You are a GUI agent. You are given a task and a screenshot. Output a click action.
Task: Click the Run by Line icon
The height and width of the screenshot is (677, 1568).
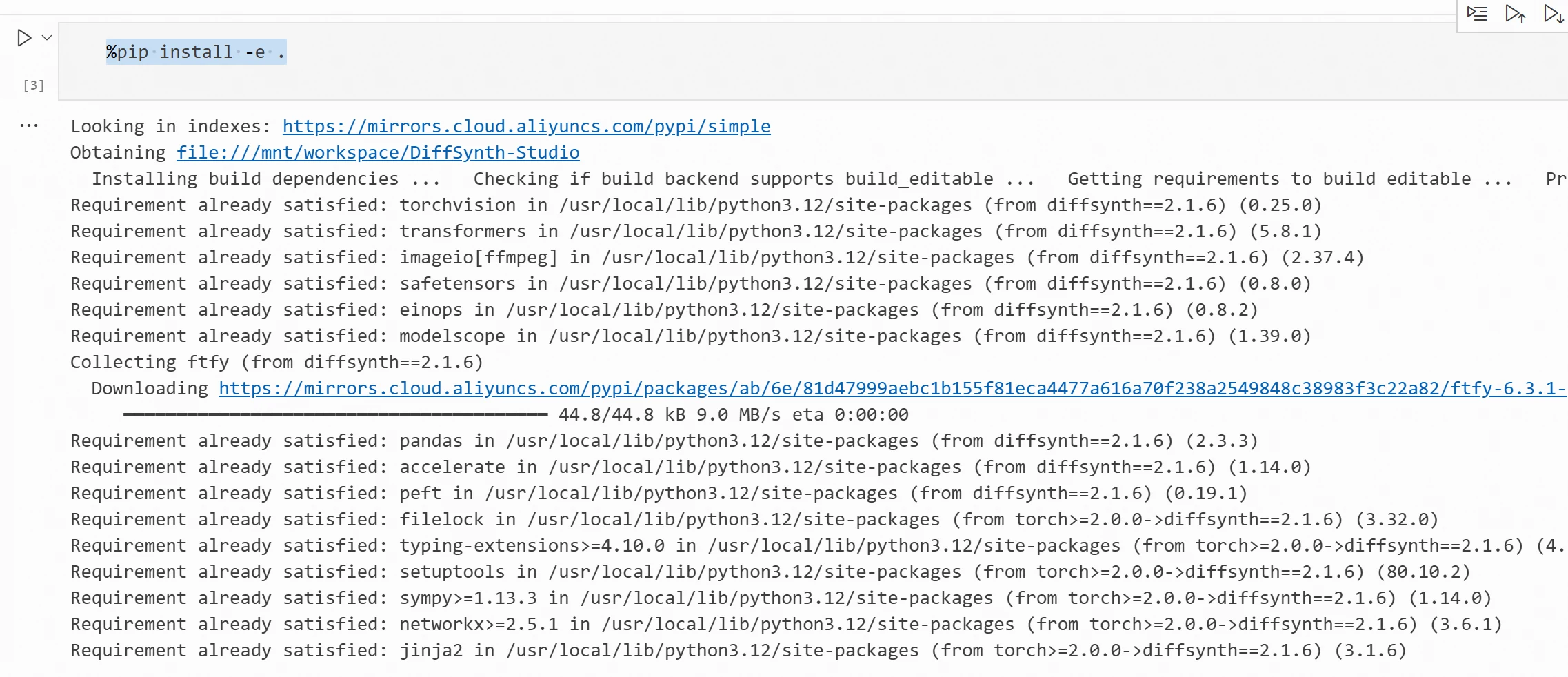pos(1476,14)
